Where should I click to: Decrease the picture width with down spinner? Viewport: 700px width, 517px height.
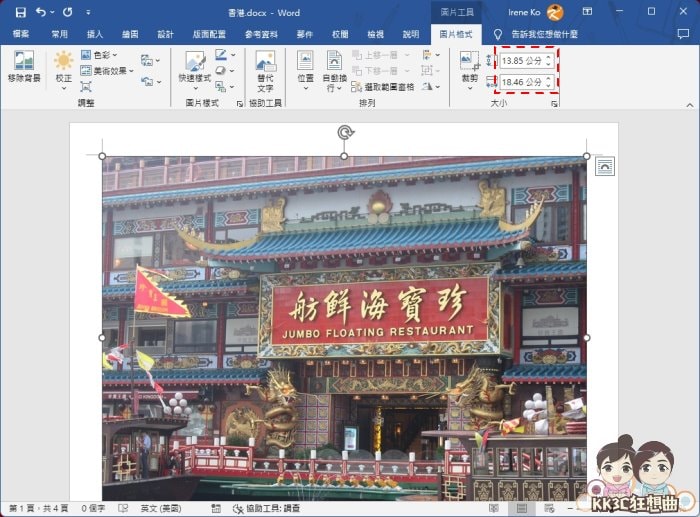(x=549, y=85)
